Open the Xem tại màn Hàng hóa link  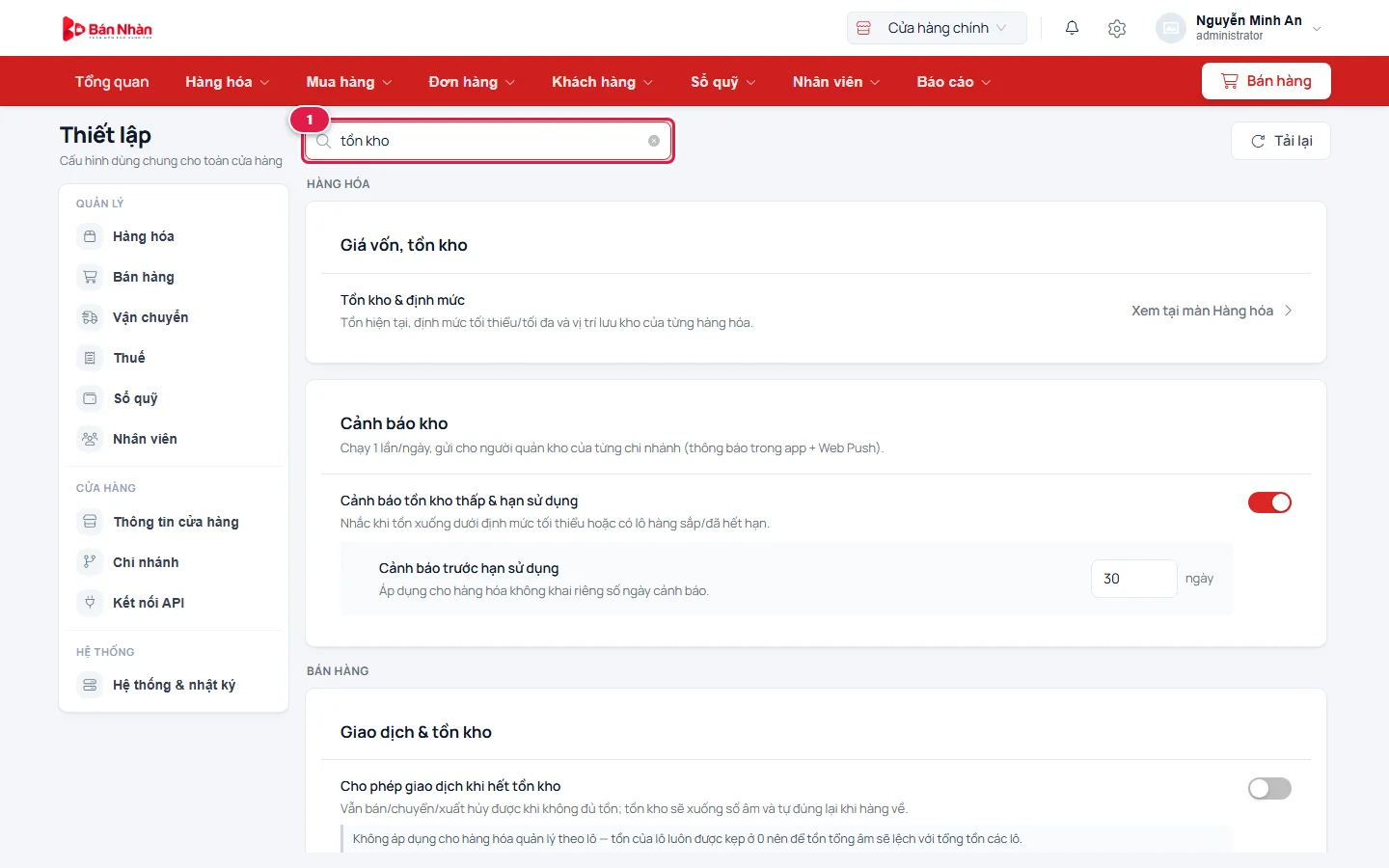tap(1212, 311)
